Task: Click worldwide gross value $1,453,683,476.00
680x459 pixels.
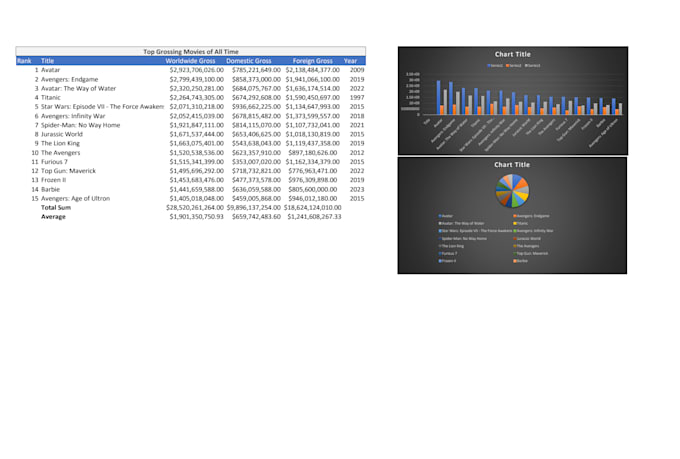Action: click(x=196, y=180)
